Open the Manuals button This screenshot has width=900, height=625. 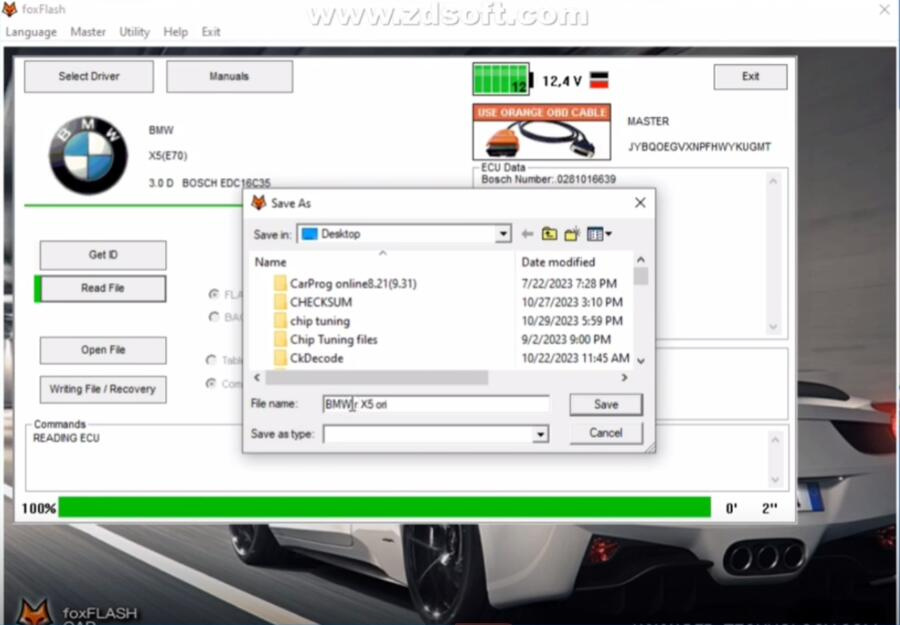(230, 76)
